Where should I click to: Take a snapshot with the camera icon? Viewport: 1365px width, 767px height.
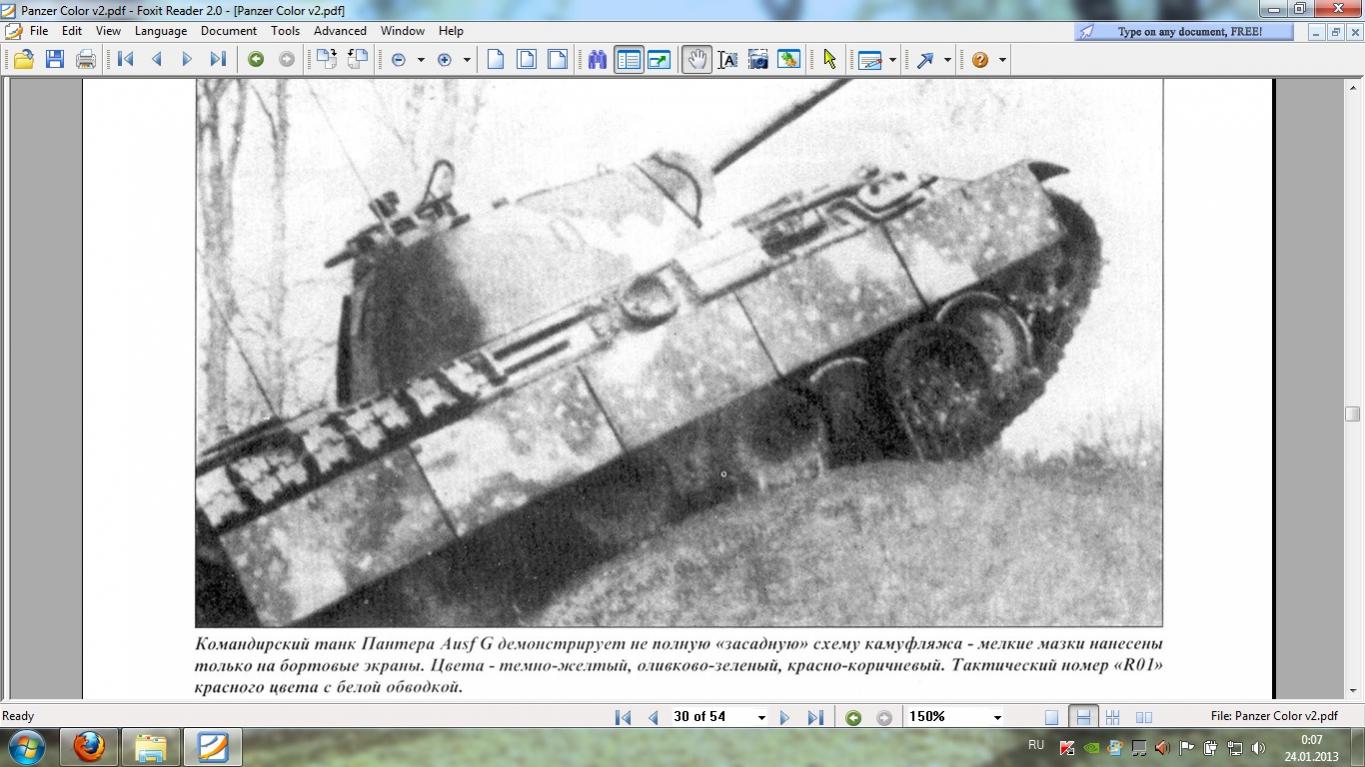(x=758, y=60)
